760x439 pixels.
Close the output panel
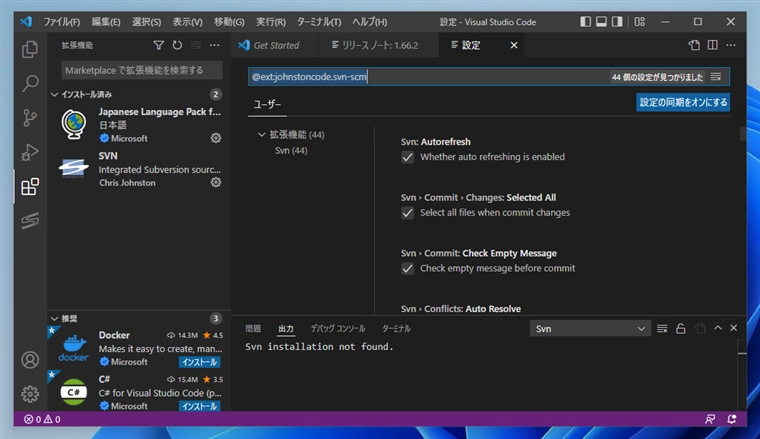734,328
